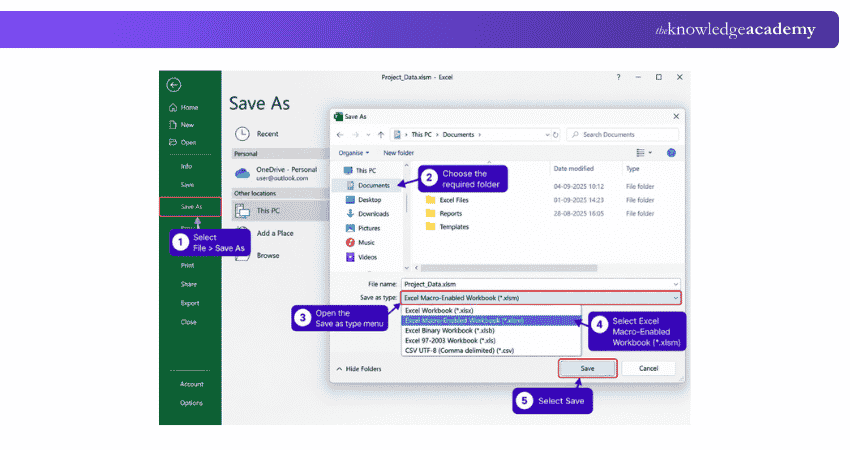Choose Excel 97-2003 Workbook (*.xls) option
Screen dimensions: 850x450
point(491,340)
